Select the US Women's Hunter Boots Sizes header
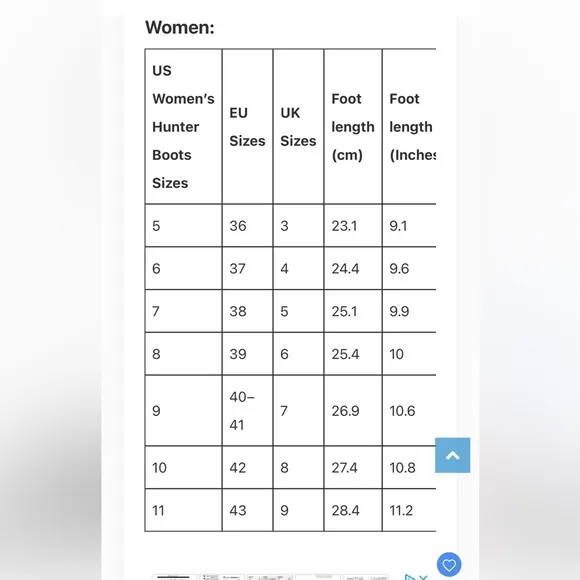The height and width of the screenshot is (580, 580). [x=183, y=127]
